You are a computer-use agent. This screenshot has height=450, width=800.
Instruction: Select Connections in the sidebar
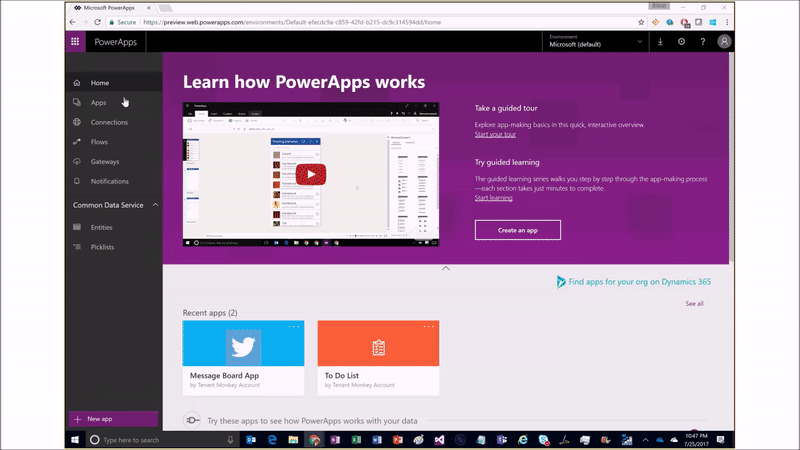coord(109,122)
